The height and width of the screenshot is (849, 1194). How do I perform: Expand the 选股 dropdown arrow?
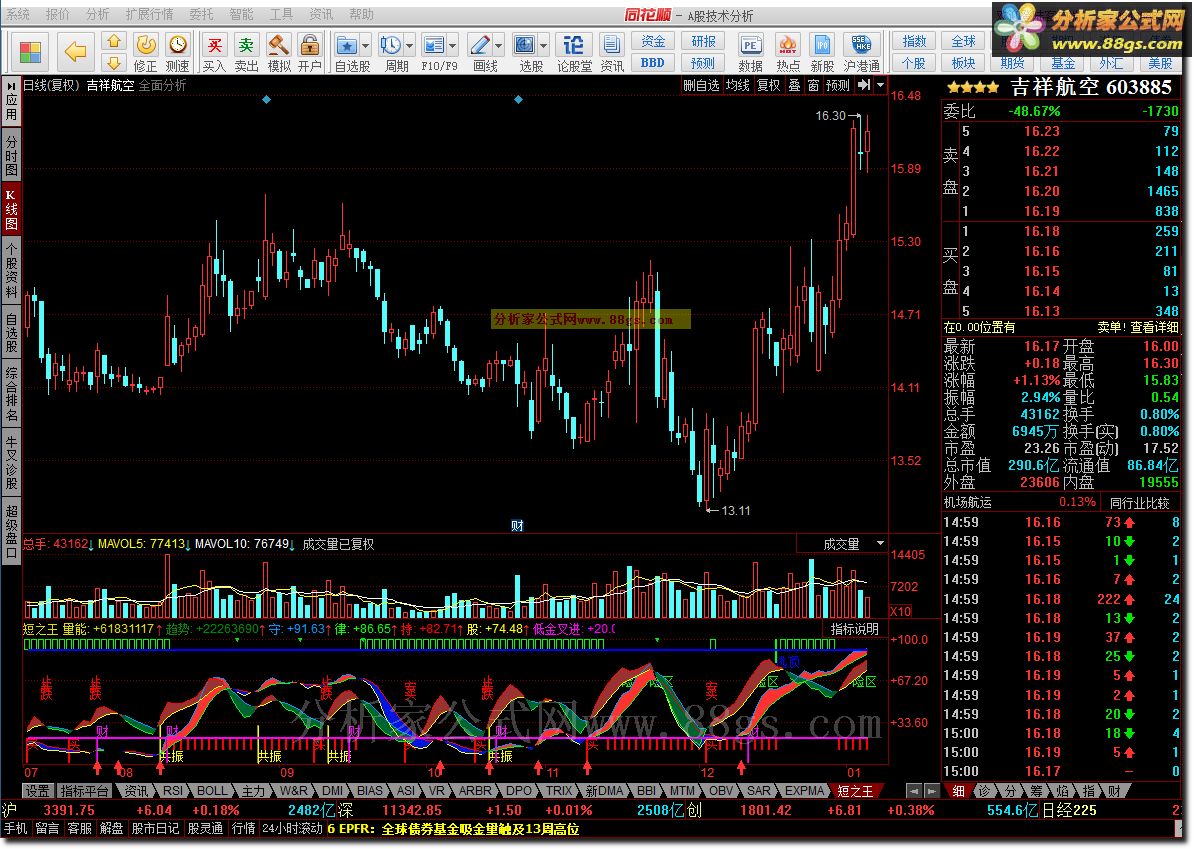click(543, 46)
